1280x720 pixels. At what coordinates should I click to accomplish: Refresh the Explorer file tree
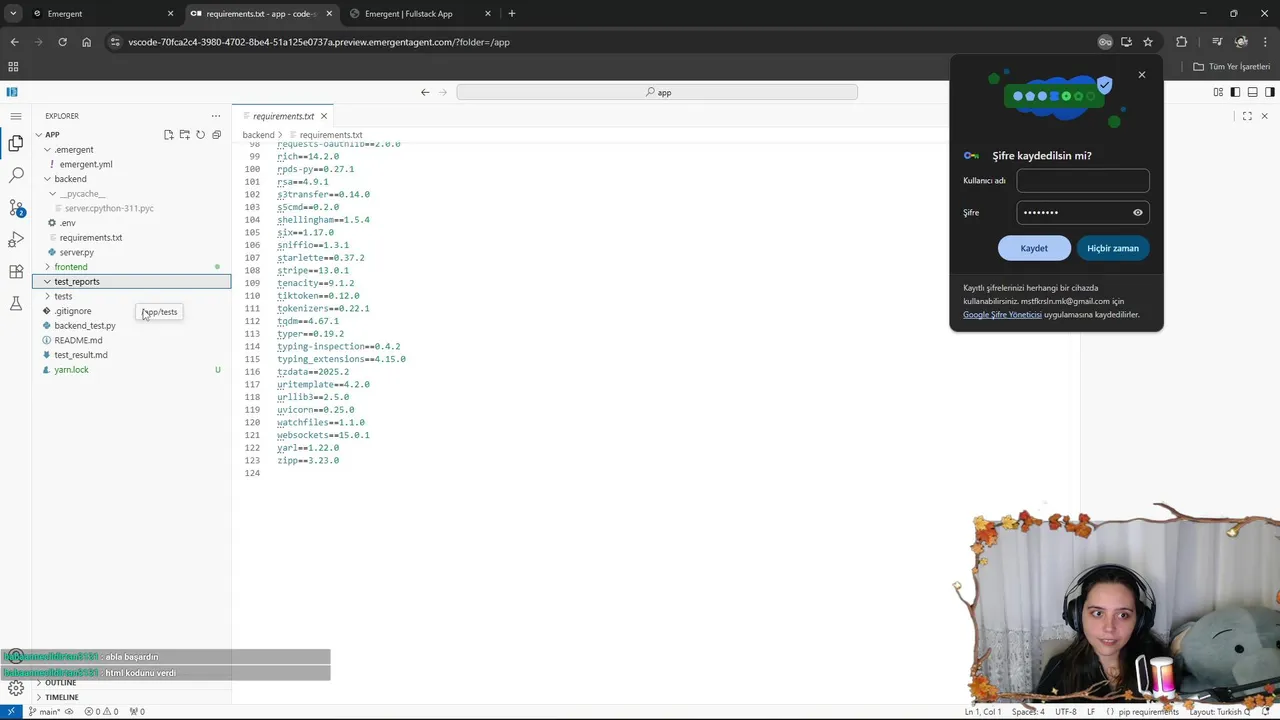pos(200,134)
